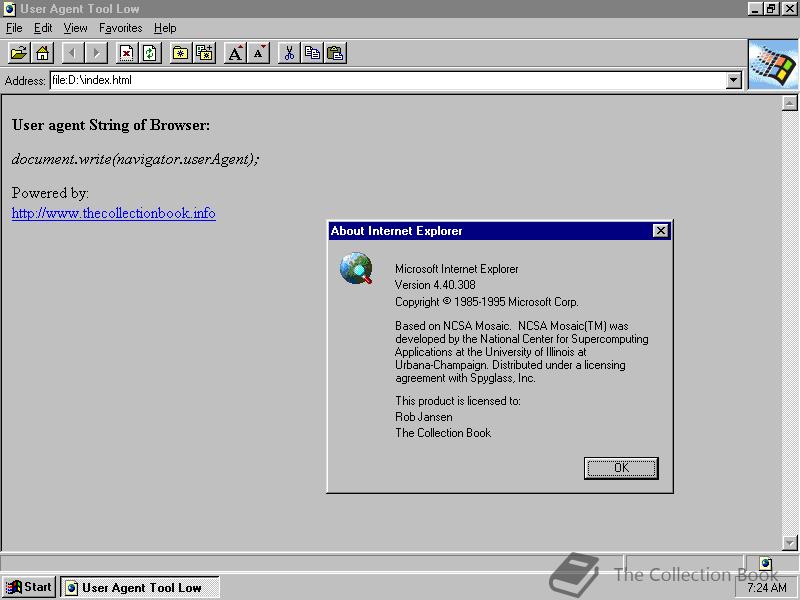Restore down the browser window
This screenshot has height=600, width=800.
[x=770, y=9]
